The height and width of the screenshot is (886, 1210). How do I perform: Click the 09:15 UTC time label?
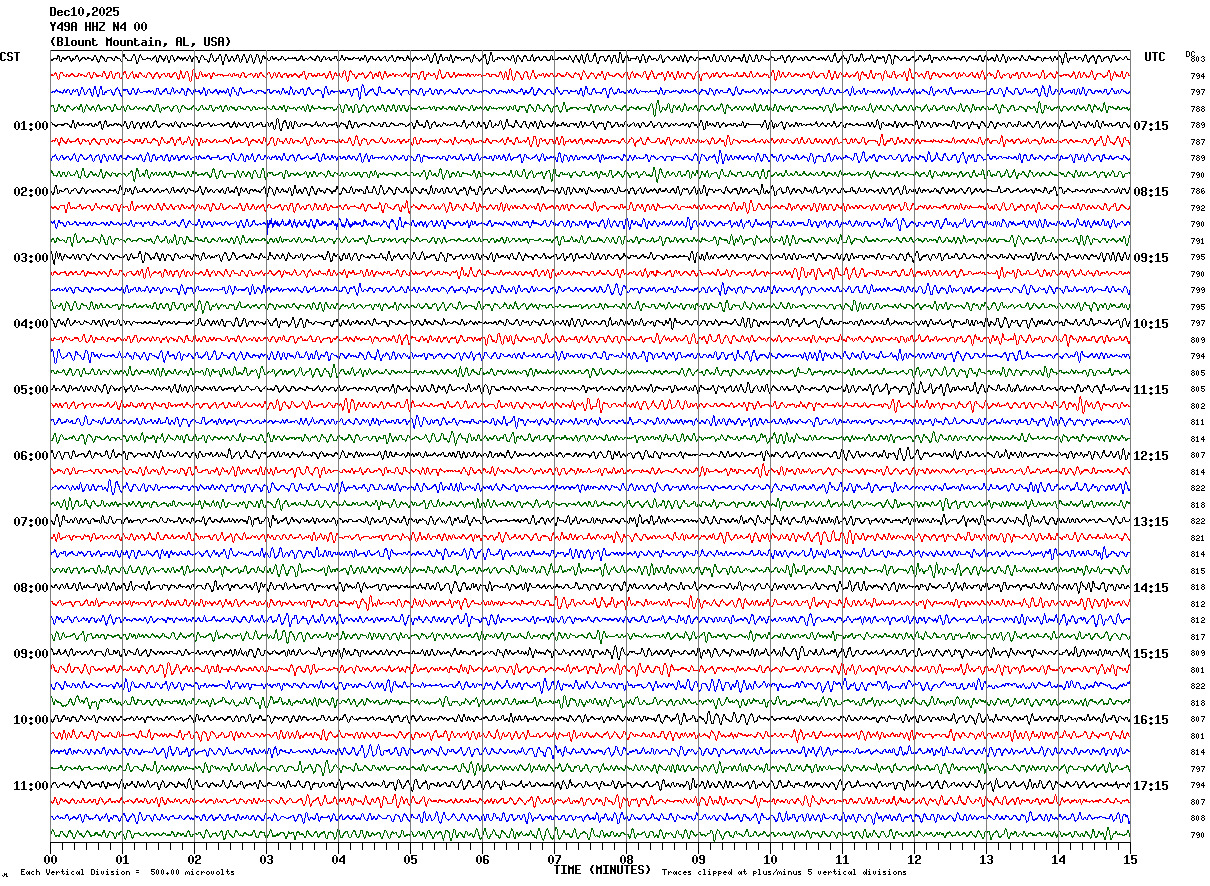(x=1151, y=258)
